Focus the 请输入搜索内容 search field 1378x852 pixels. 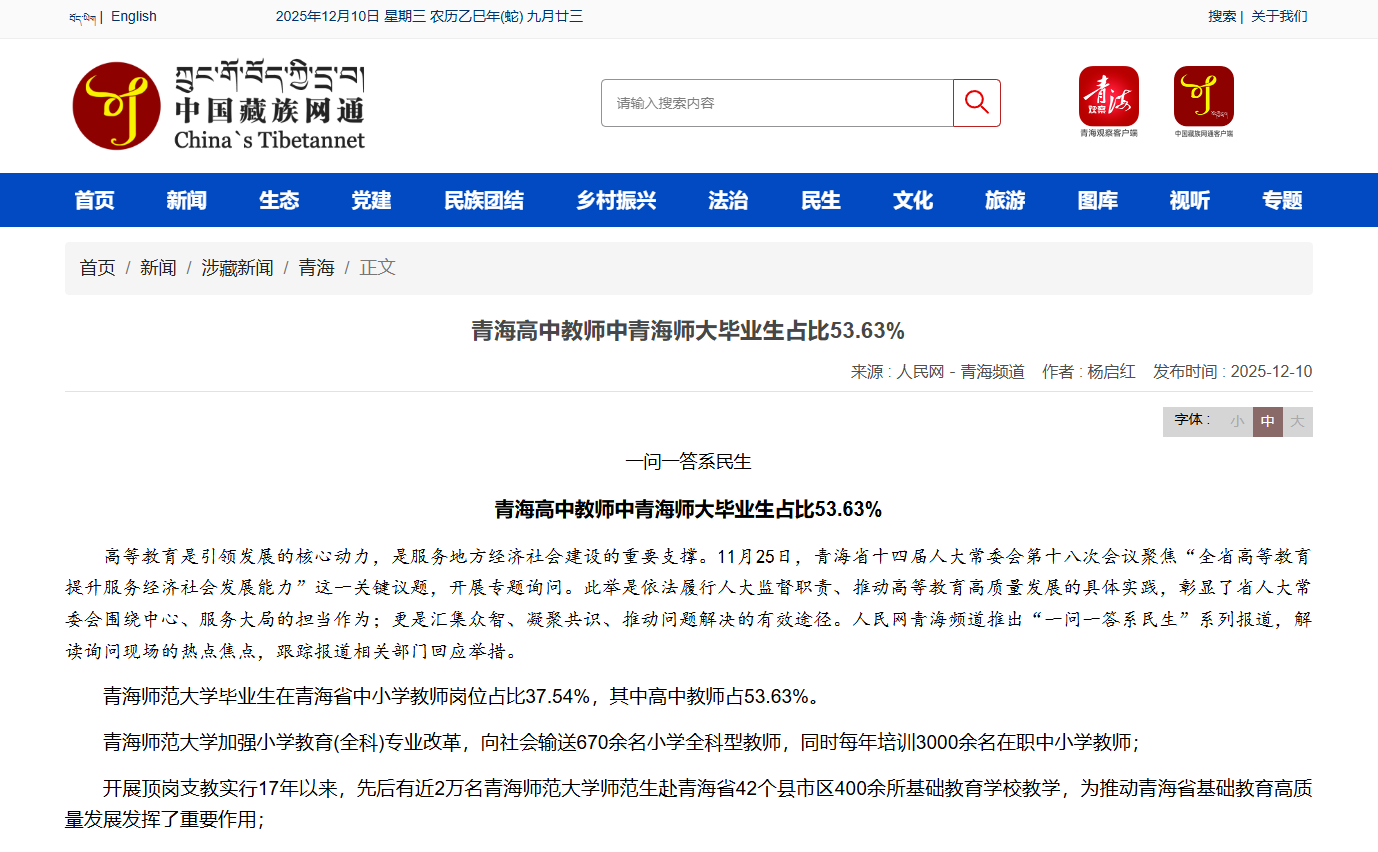tap(776, 103)
